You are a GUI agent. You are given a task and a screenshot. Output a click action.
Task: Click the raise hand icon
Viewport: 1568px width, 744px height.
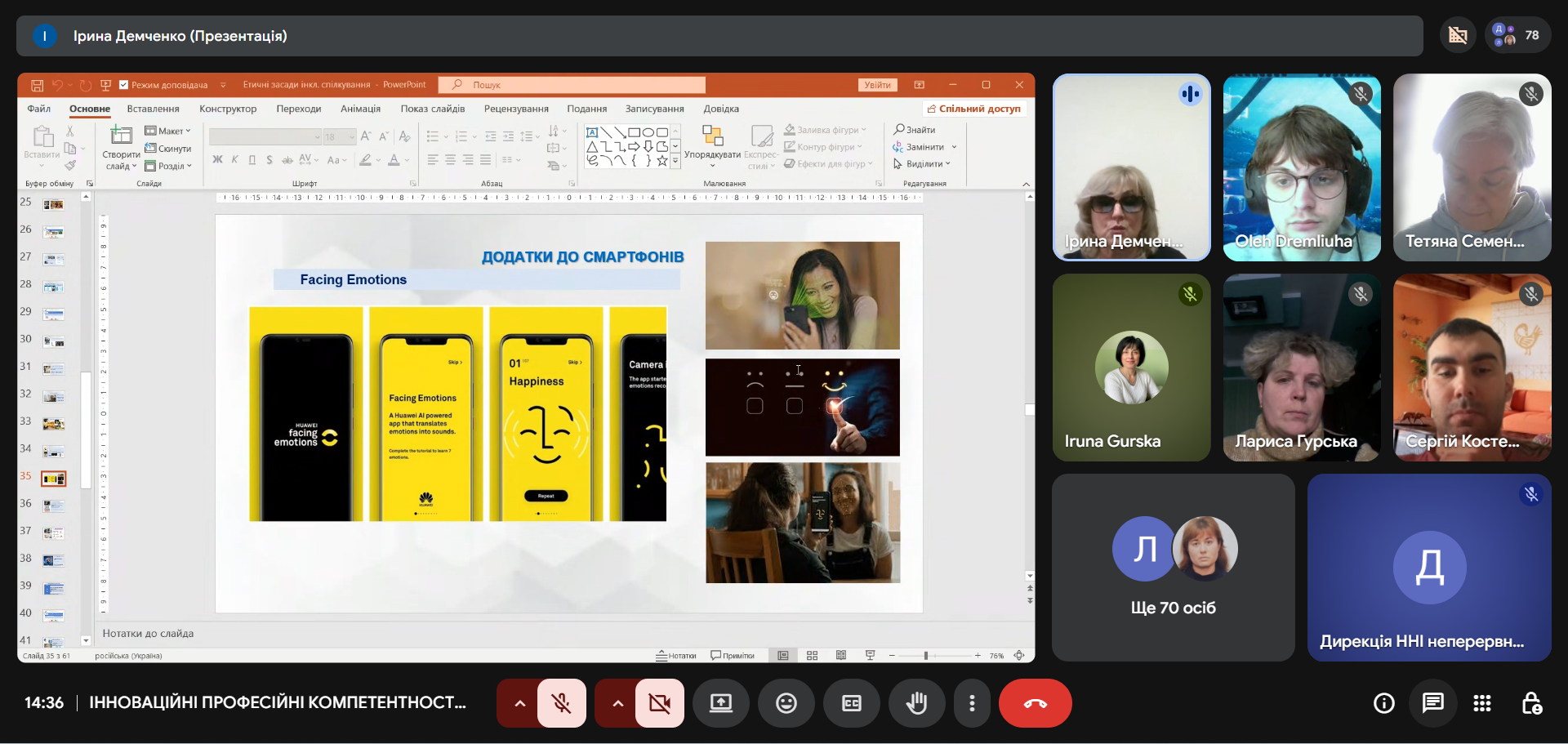tap(916, 703)
